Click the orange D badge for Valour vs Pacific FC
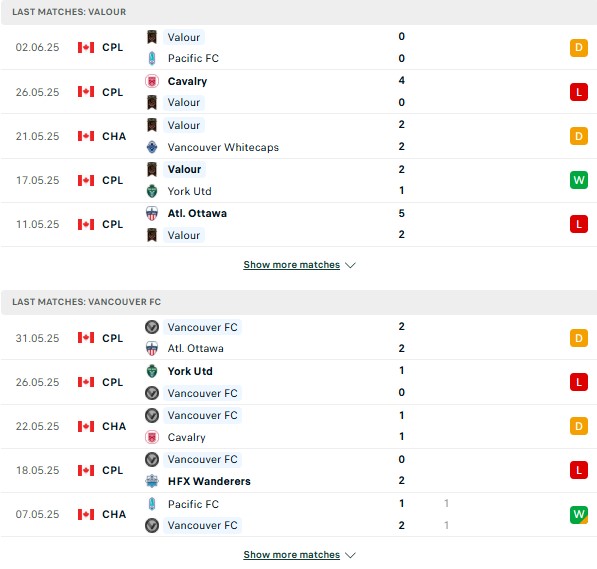The width and height of the screenshot is (597, 569). [x=579, y=48]
